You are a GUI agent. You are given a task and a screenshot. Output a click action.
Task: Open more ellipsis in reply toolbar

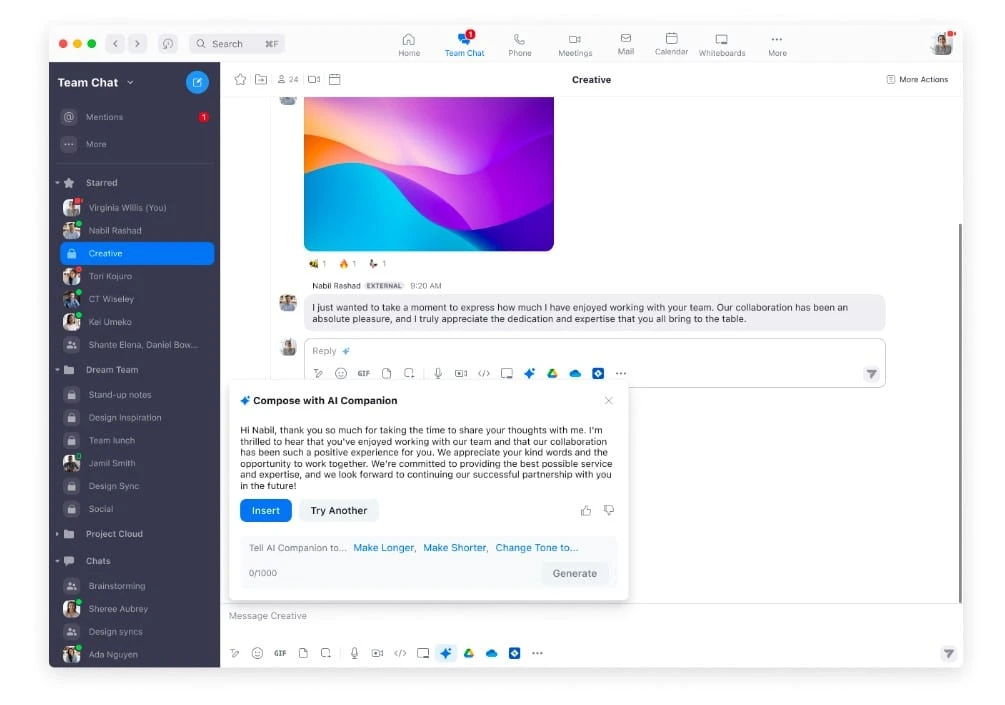tap(620, 373)
